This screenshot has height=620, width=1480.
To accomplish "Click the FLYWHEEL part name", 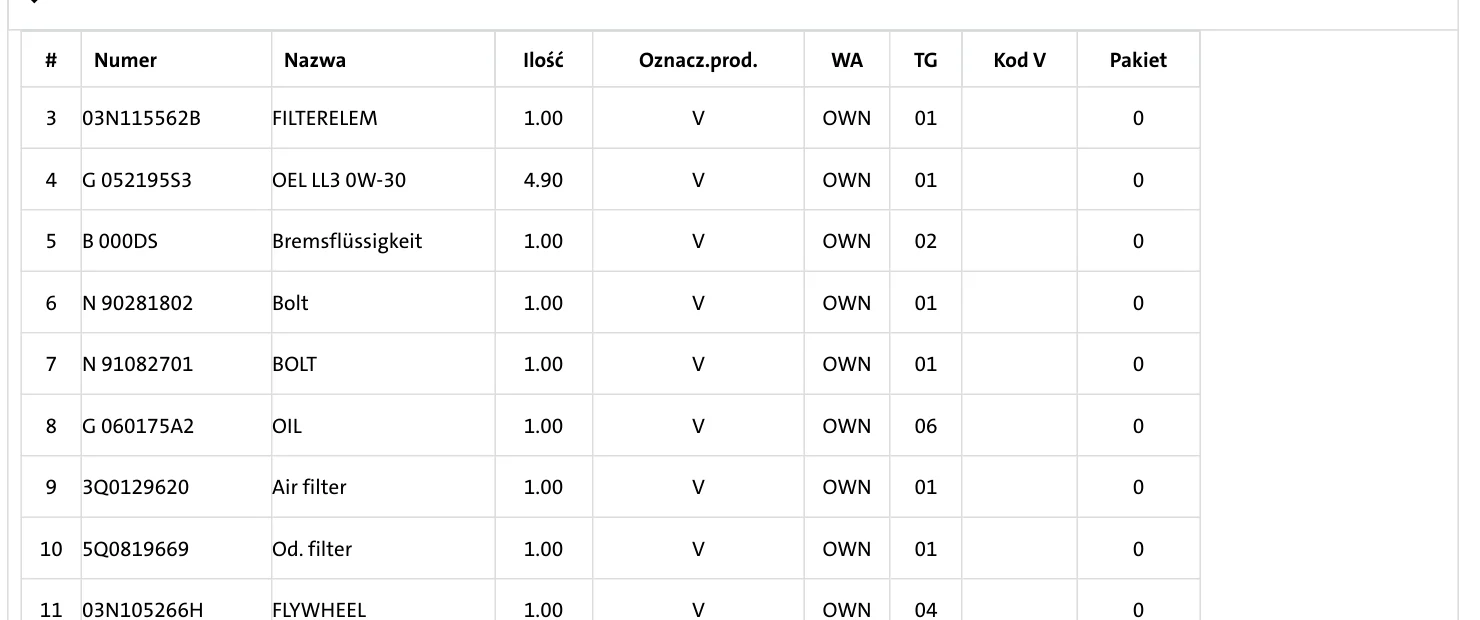I will [x=319, y=610].
